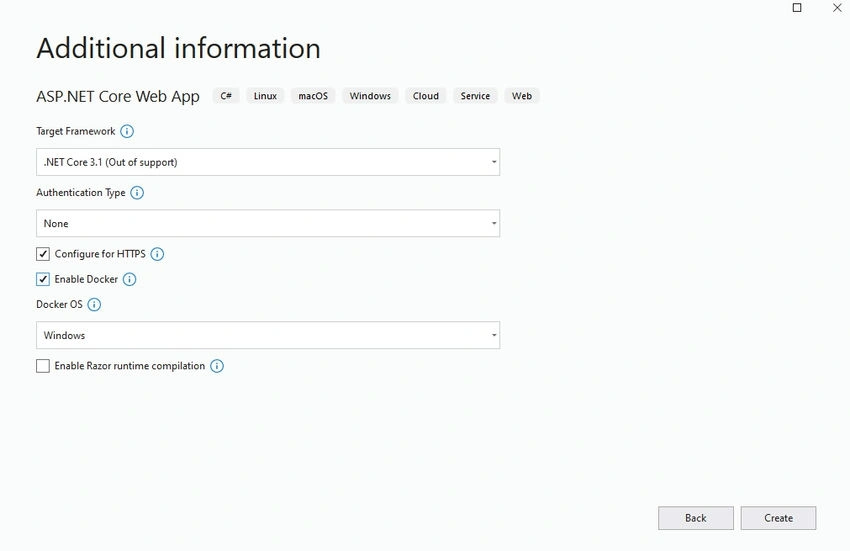The image size is (850, 551).
Task: Click the Back button
Action: point(696,518)
